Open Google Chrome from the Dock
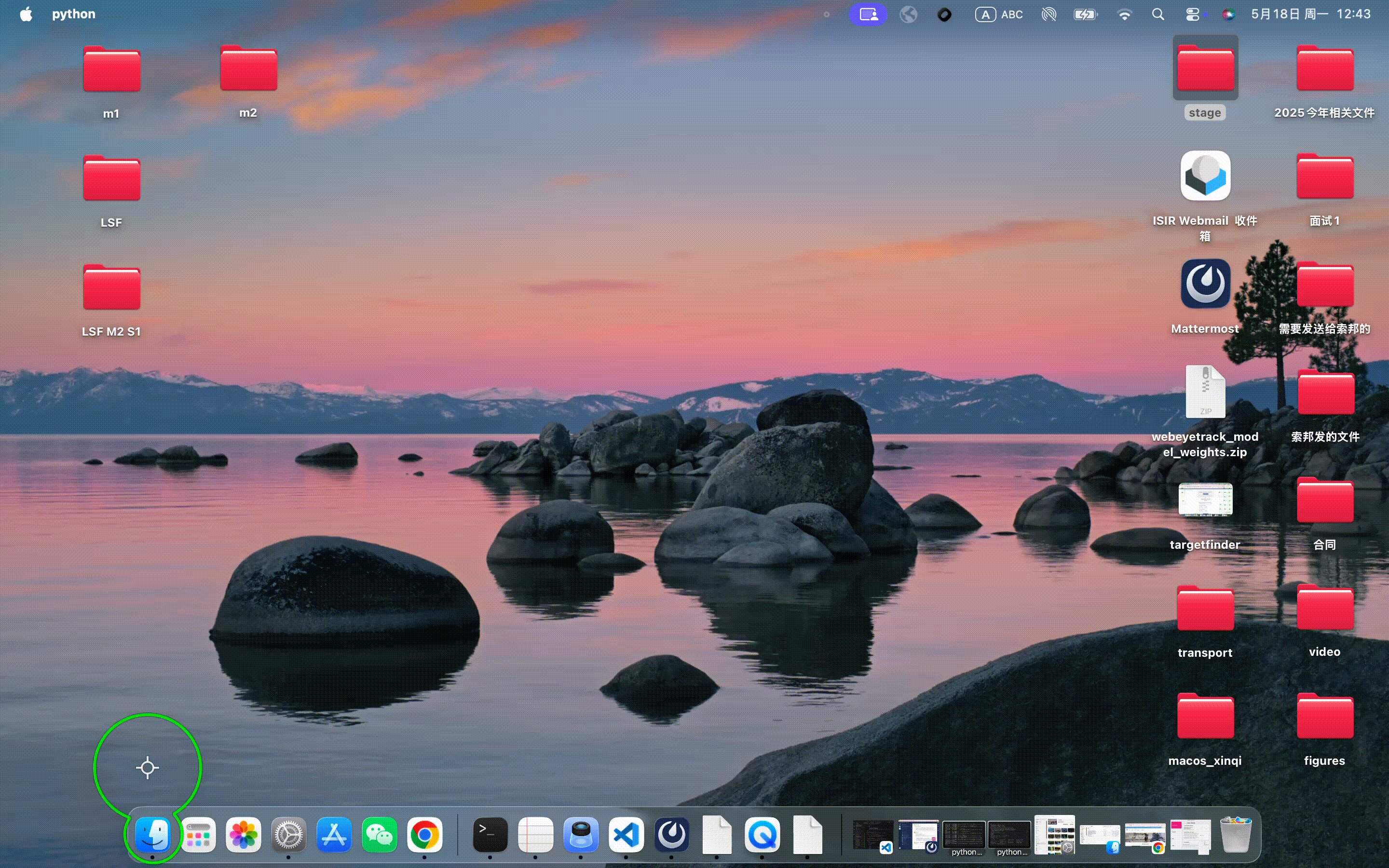Viewport: 1389px width, 868px height. [425, 835]
